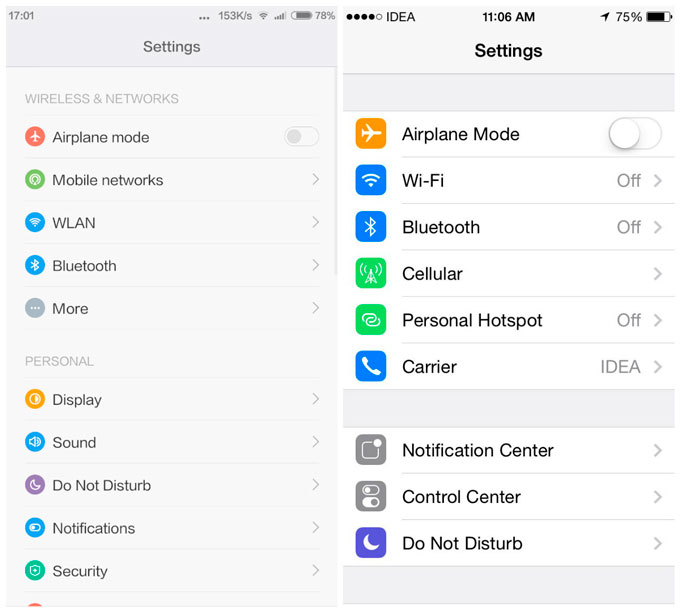Expand Mobile networks via its chevron
The width and height of the screenshot is (680, 612).
click(315, 180)
